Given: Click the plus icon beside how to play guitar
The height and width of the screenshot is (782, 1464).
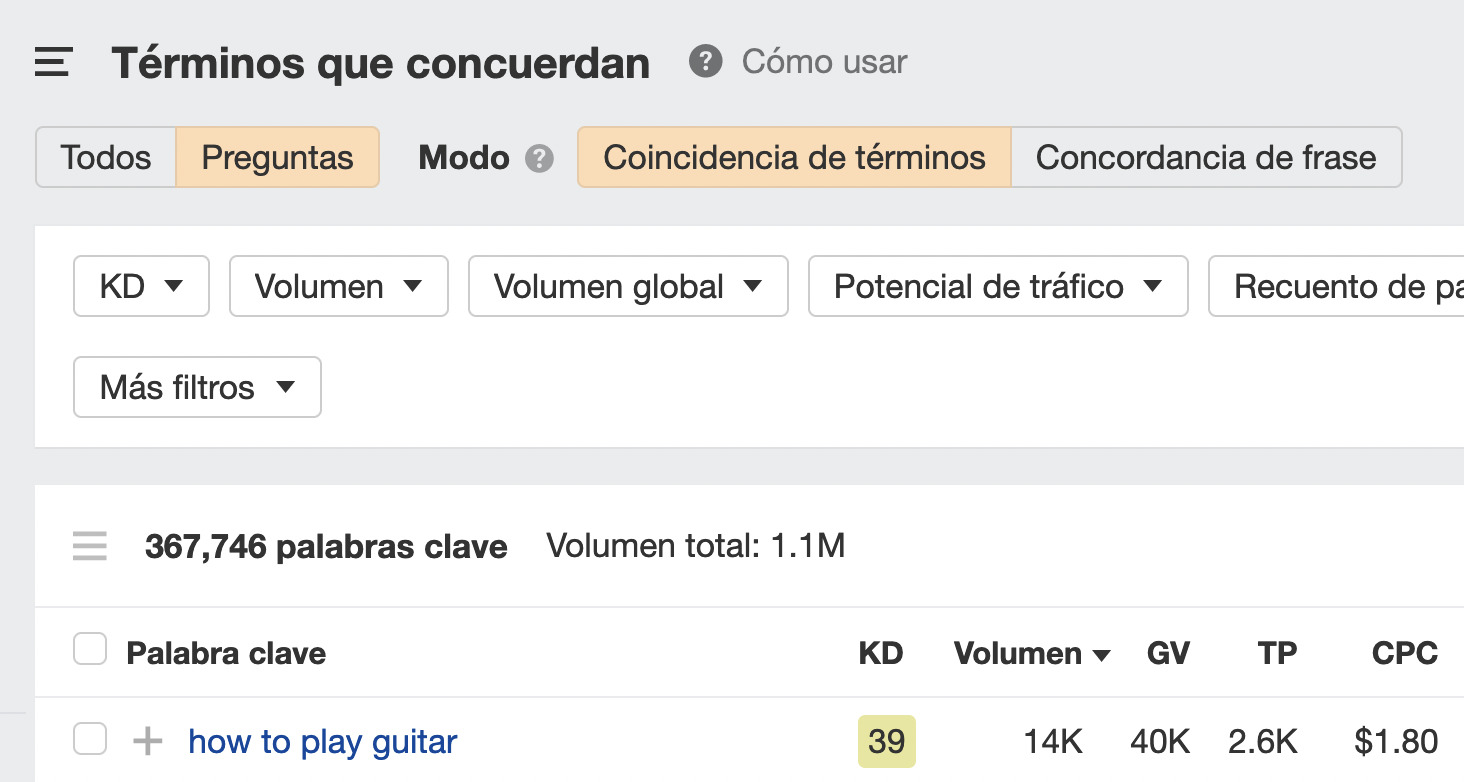Looking at the screenshot, I should [148, 742].
